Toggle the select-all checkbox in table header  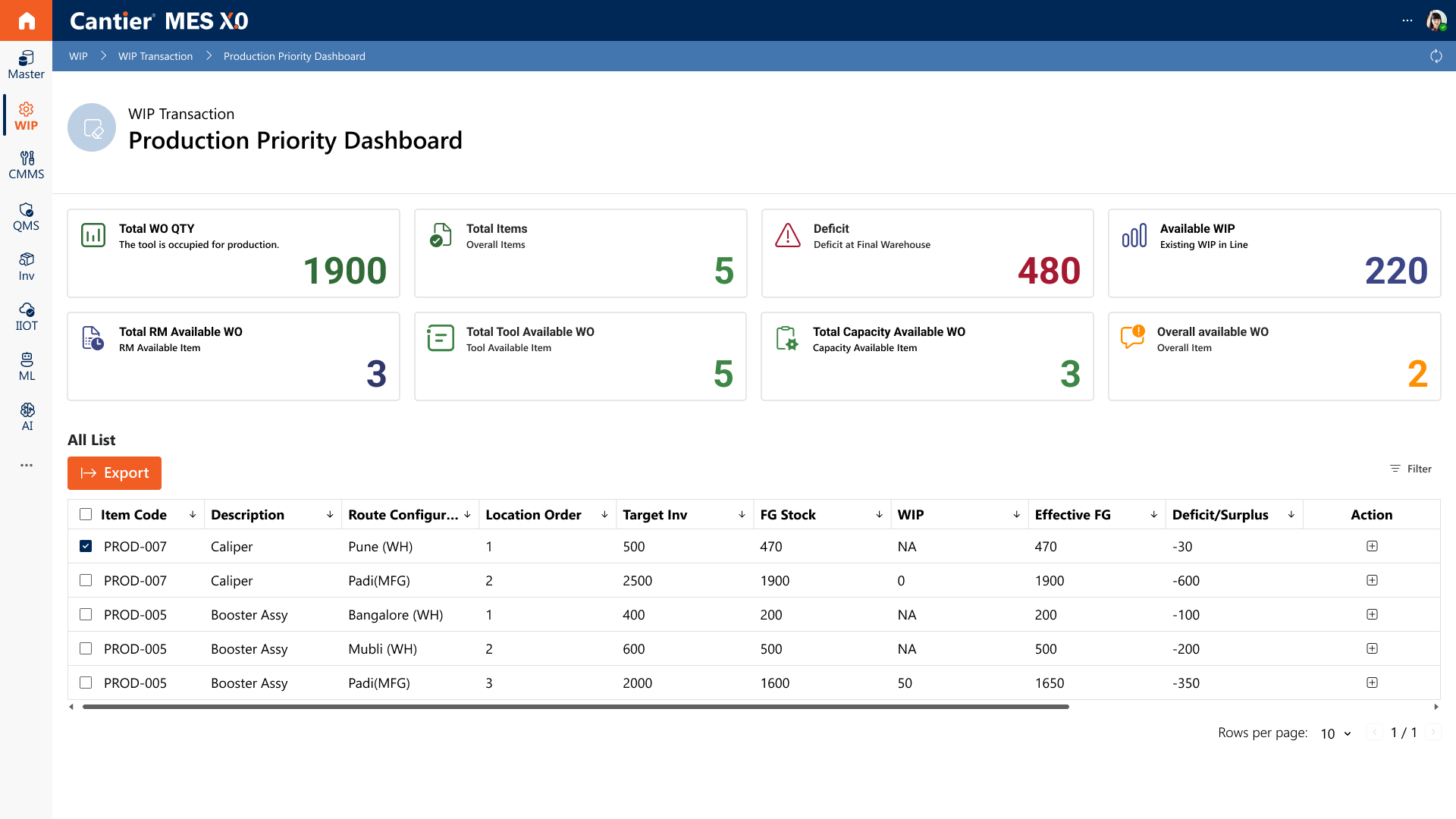pyautogui.click(x=86, y=514)
